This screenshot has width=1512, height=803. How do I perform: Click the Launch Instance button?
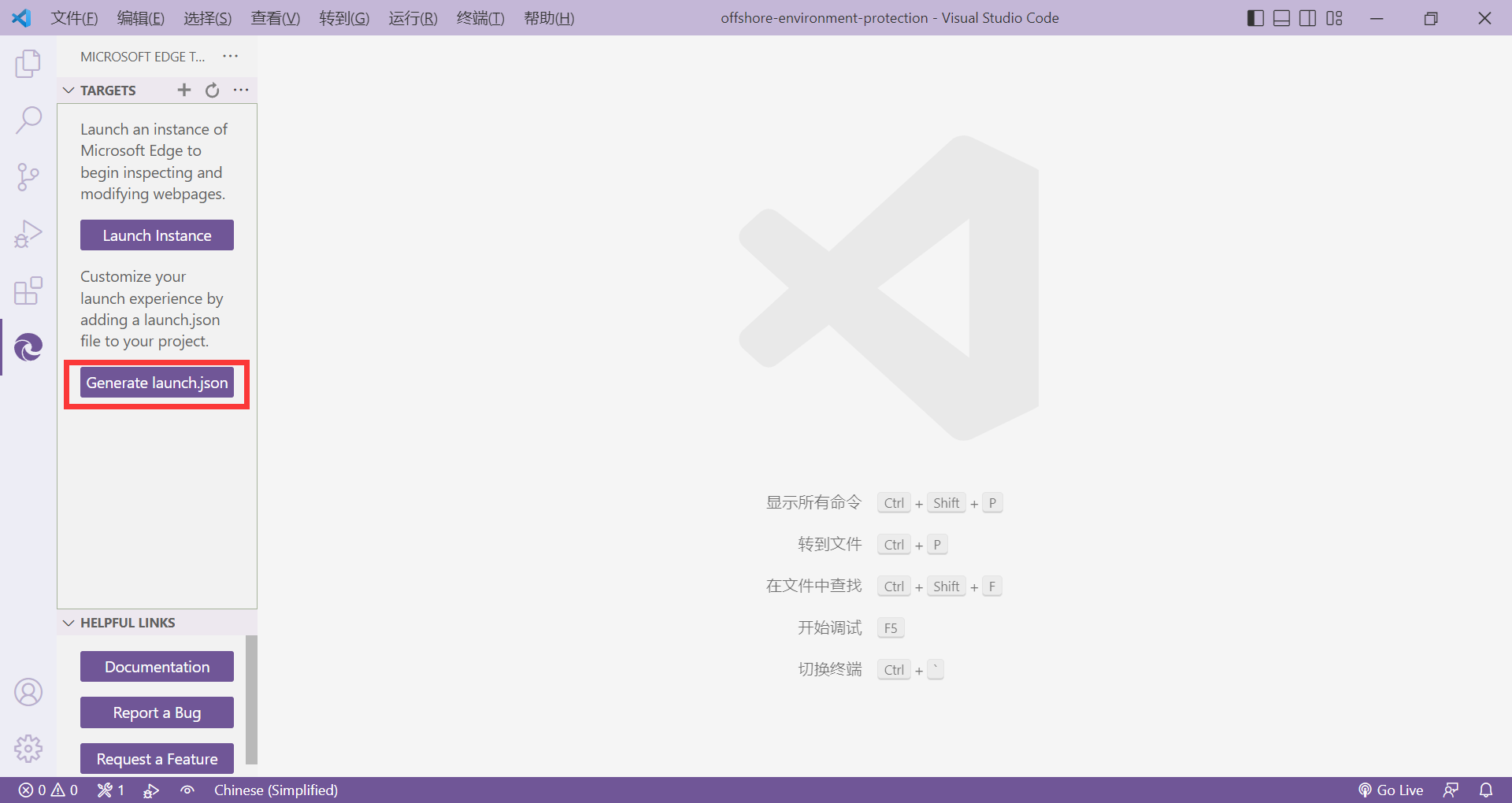coord(157,235)
